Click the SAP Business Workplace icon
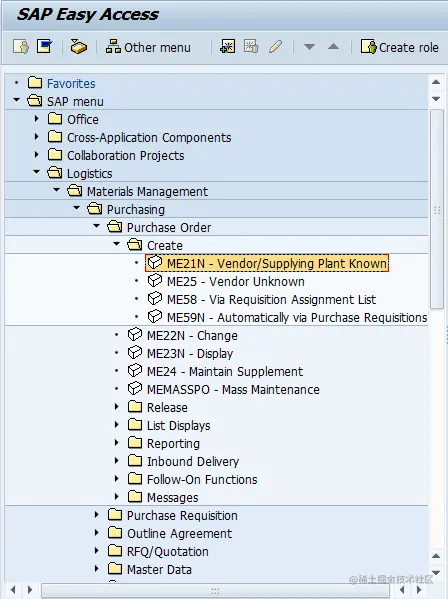 click(x=79, y=47)
